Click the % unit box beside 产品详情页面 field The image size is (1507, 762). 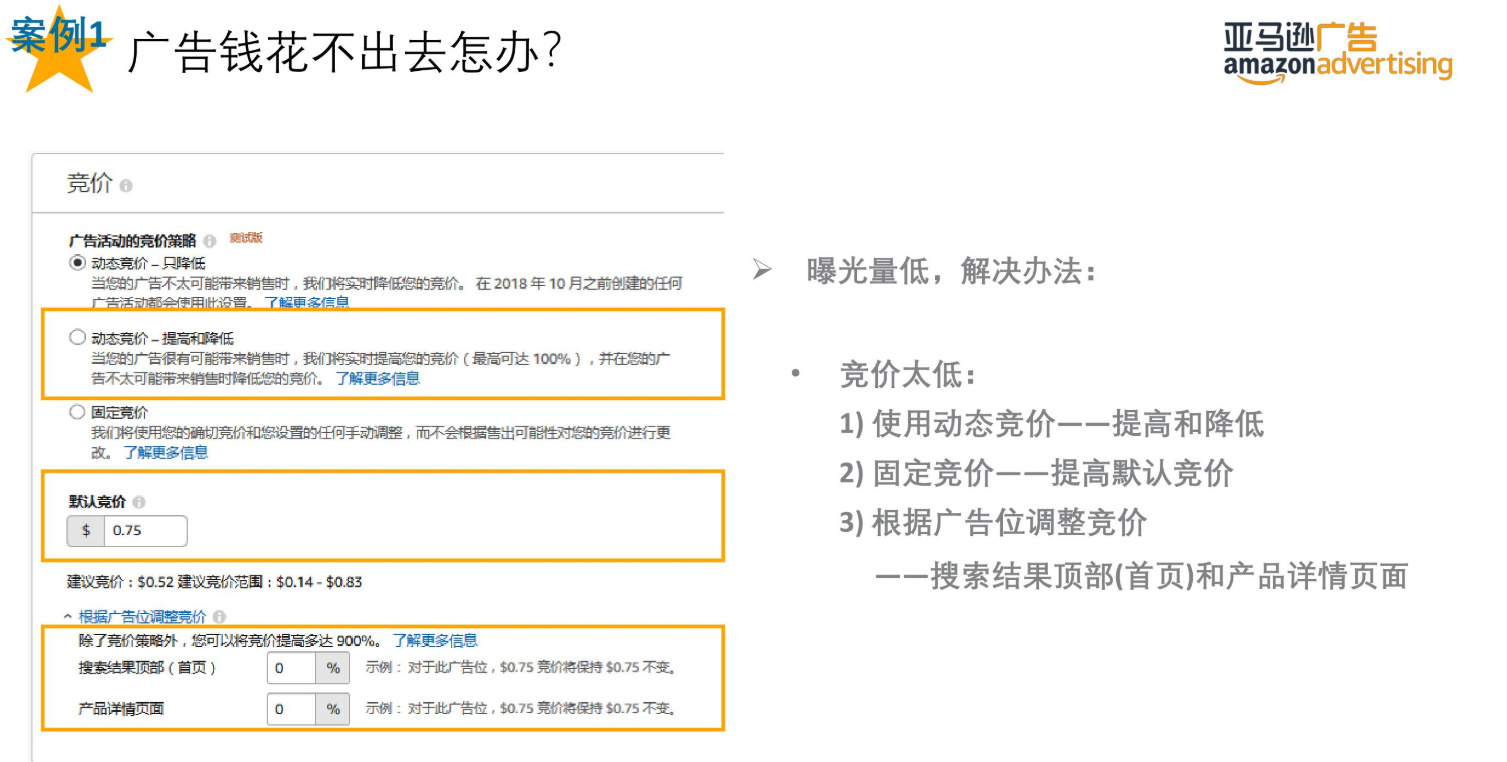[331, 710]
